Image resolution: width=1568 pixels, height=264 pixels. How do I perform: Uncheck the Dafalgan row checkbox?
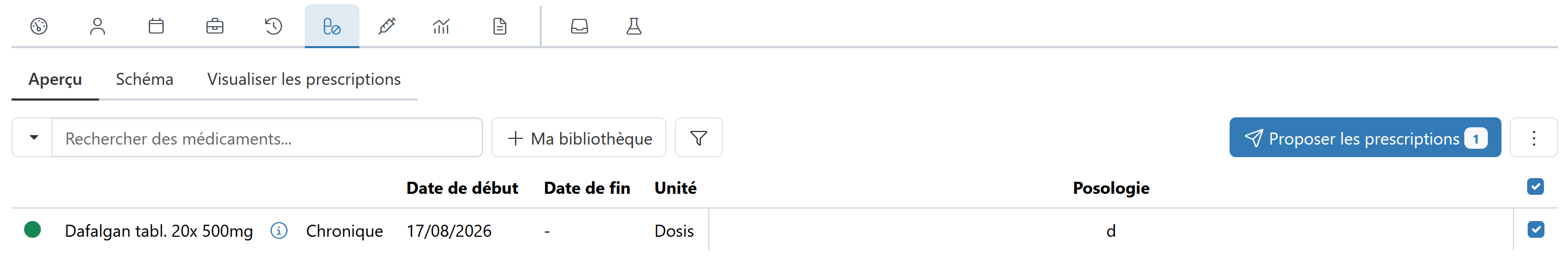tap(1535, 230)
